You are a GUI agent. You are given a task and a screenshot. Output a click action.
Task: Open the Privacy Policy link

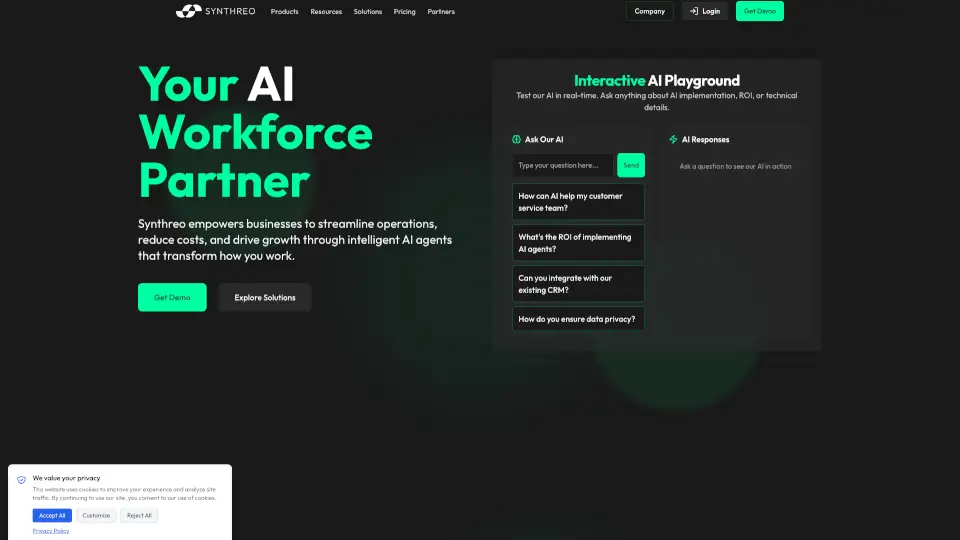click(x=51, y=531)
